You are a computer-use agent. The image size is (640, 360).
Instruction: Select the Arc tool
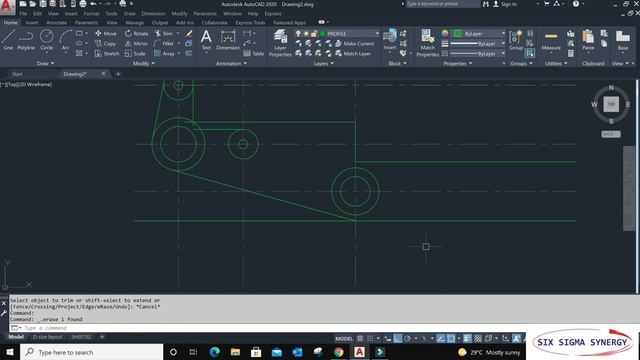coord(65,40)
